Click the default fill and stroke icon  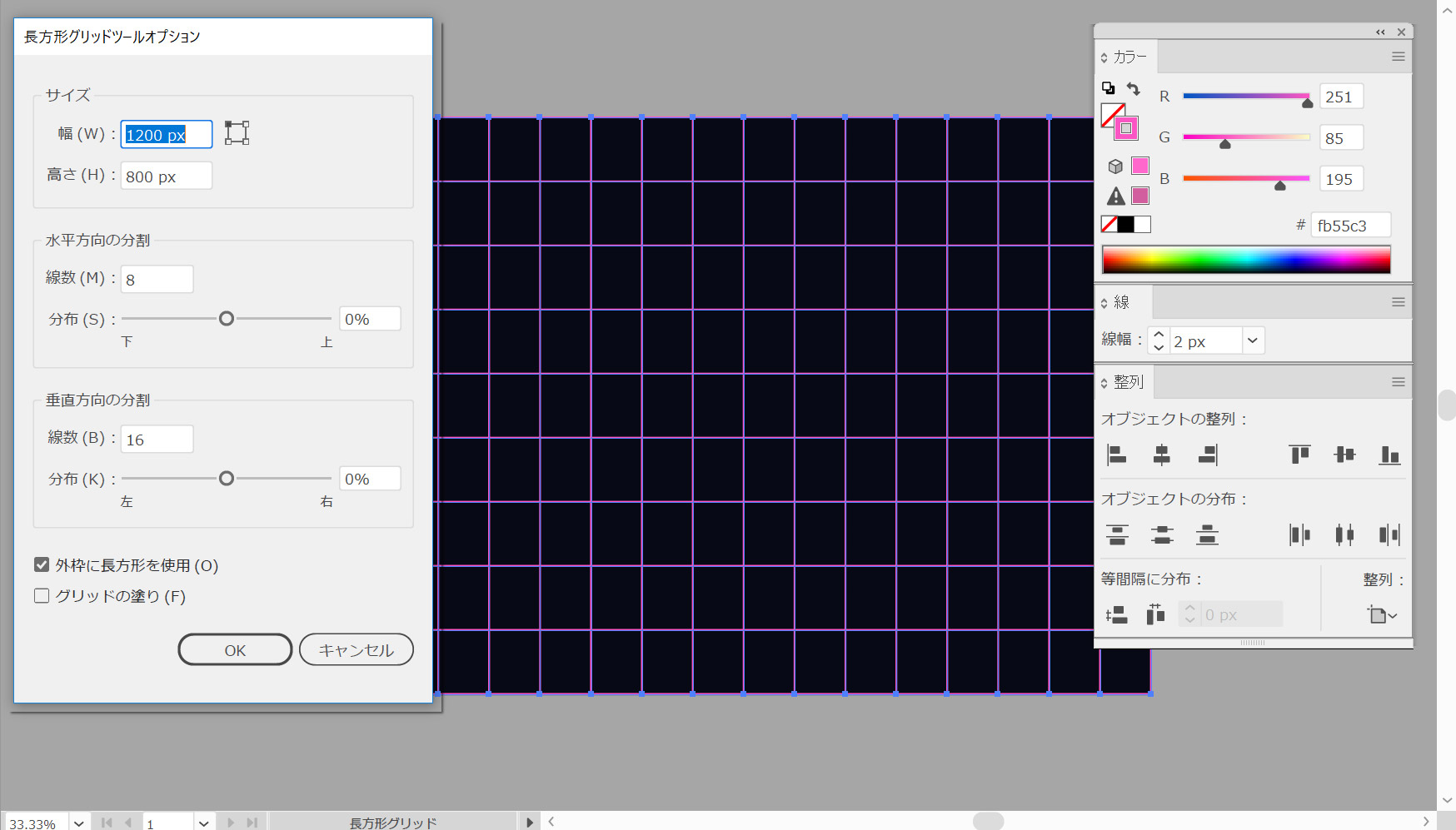coord(1109,88)
